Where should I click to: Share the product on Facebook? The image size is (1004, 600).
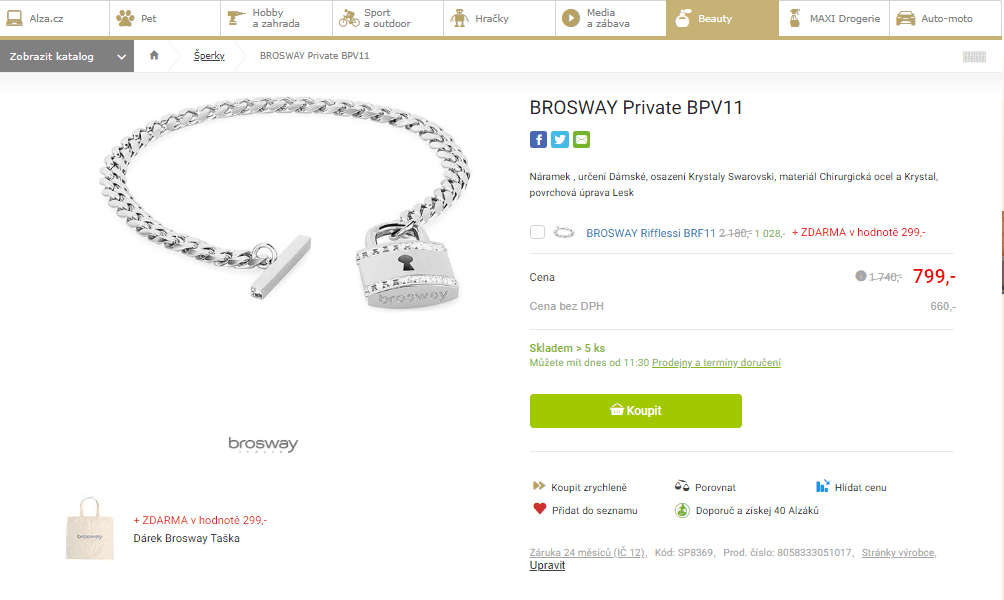pyautogui.click(x=538, y=139)
